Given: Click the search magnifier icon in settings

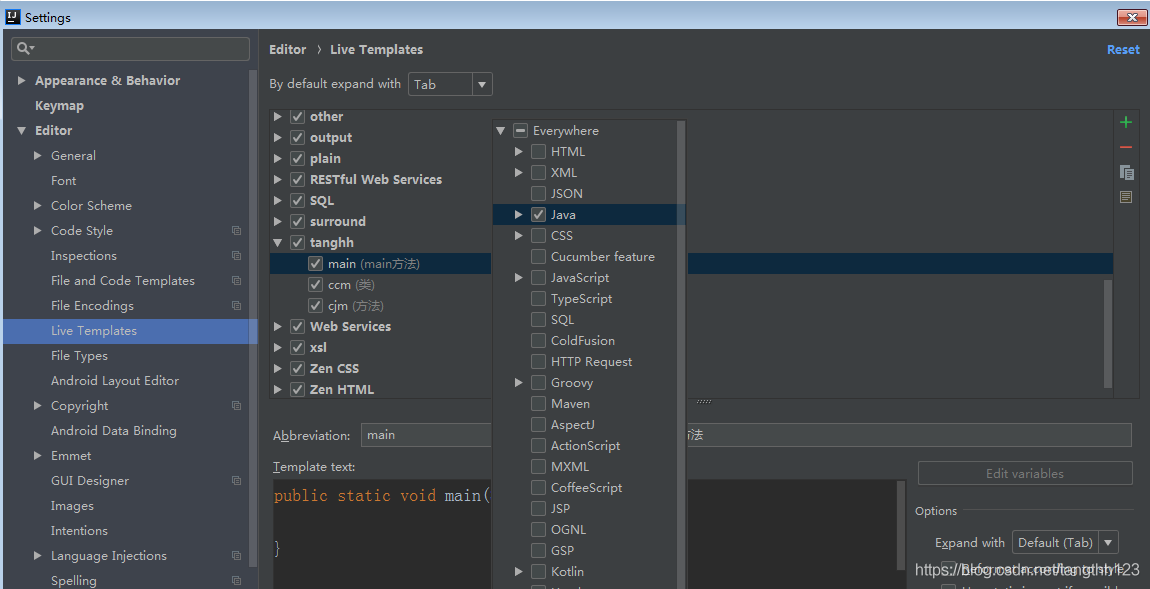Looking at the screenshot, I should click(x=24, y=48).
